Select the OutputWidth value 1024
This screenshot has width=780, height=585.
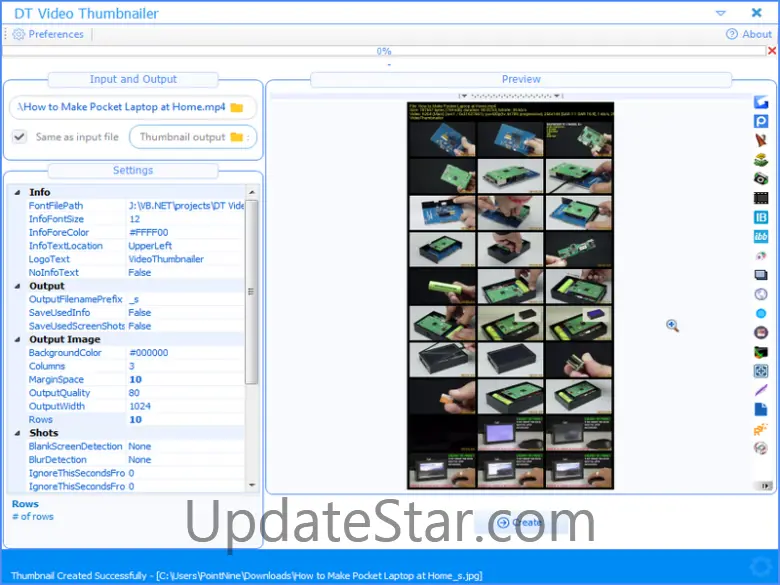186,406
